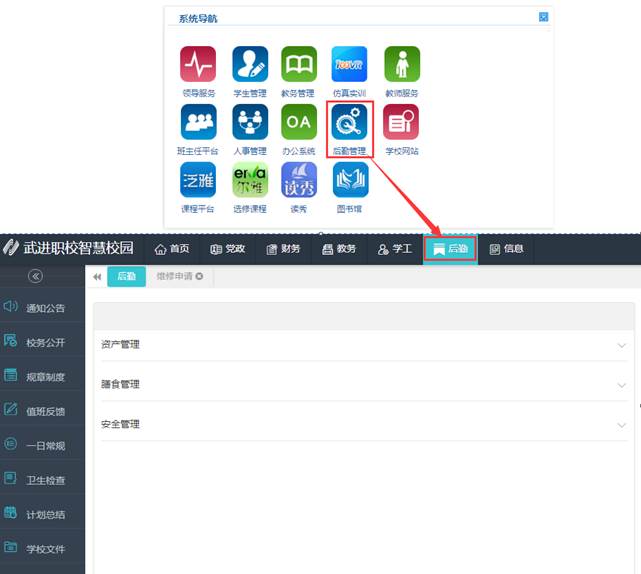Open the 学生管理 icon
This screenshot has height=574, width=641.
250,64
